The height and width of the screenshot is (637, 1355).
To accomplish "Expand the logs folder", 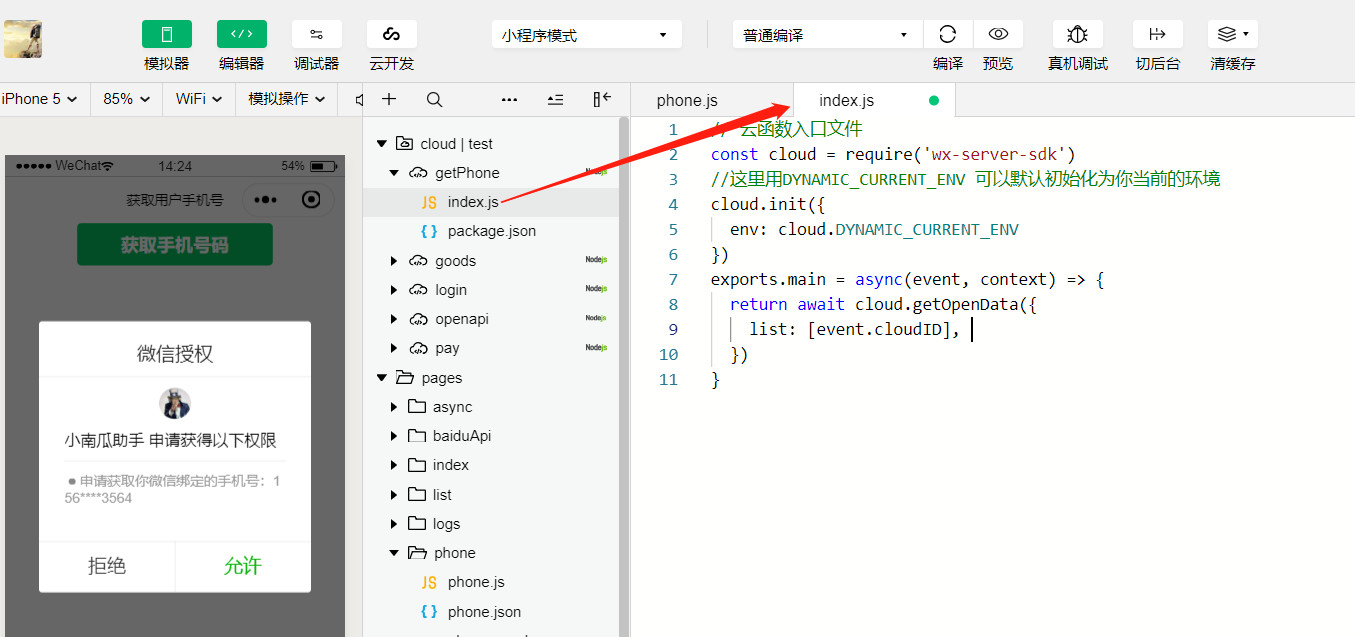I will [x=394, y=524].
